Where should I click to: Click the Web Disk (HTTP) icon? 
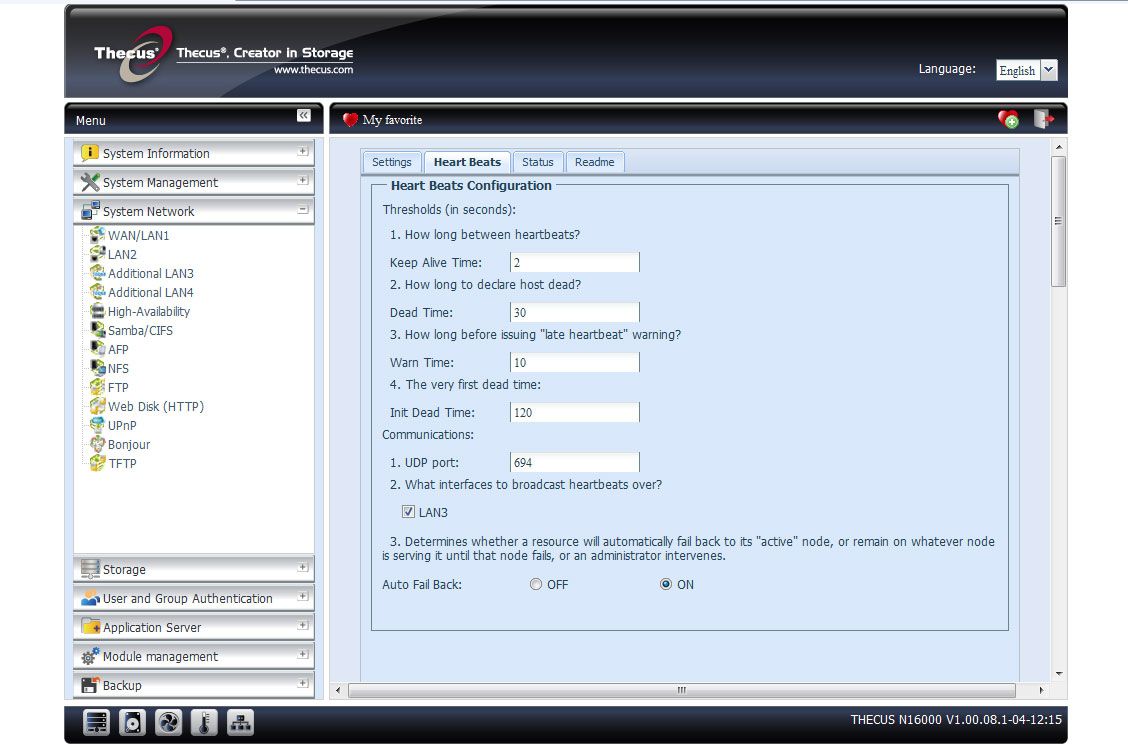(x=97, y=406)
